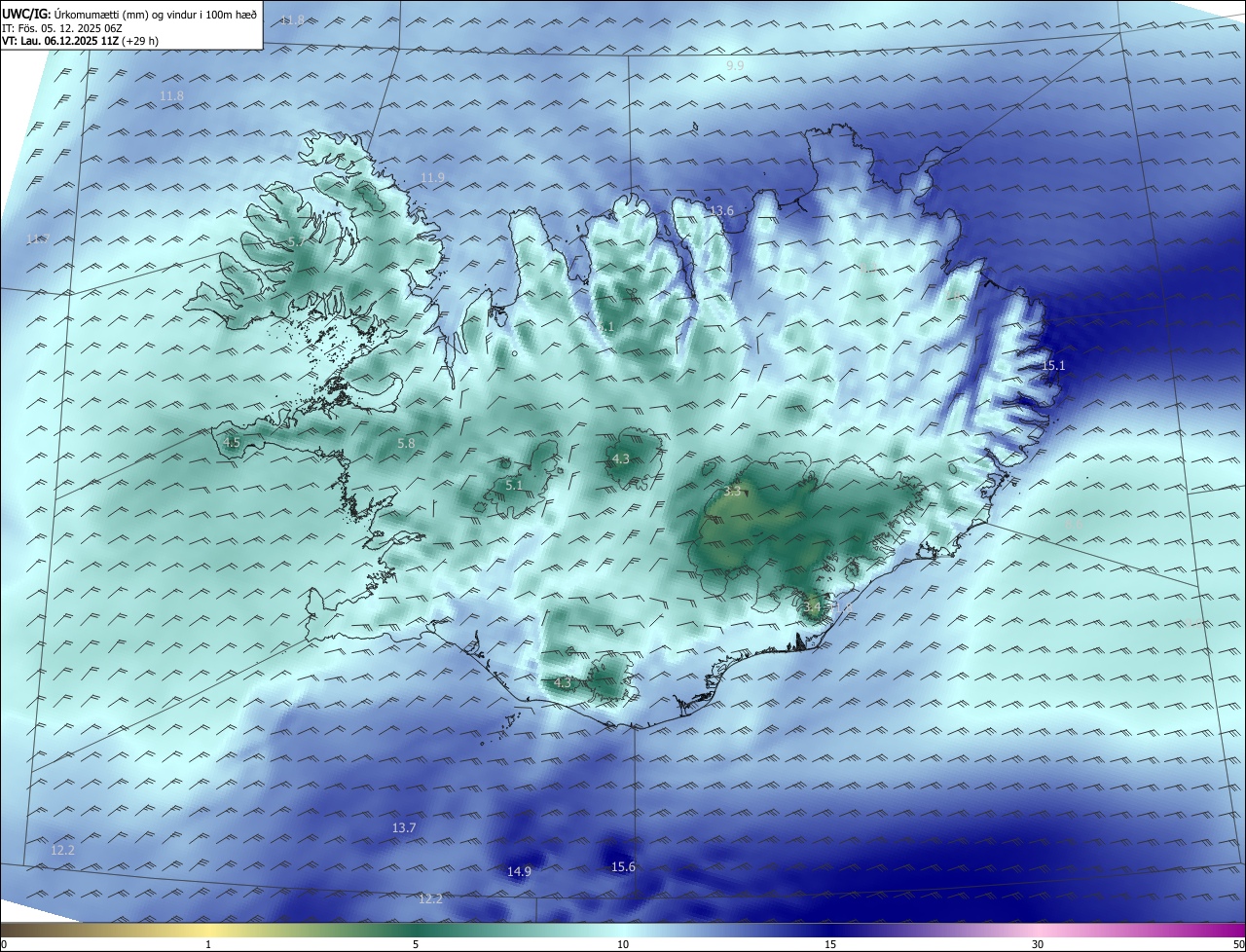Click the '5' tick on the color scale
This screenshot has height=952, width=1246.
(x=416, y=944)
